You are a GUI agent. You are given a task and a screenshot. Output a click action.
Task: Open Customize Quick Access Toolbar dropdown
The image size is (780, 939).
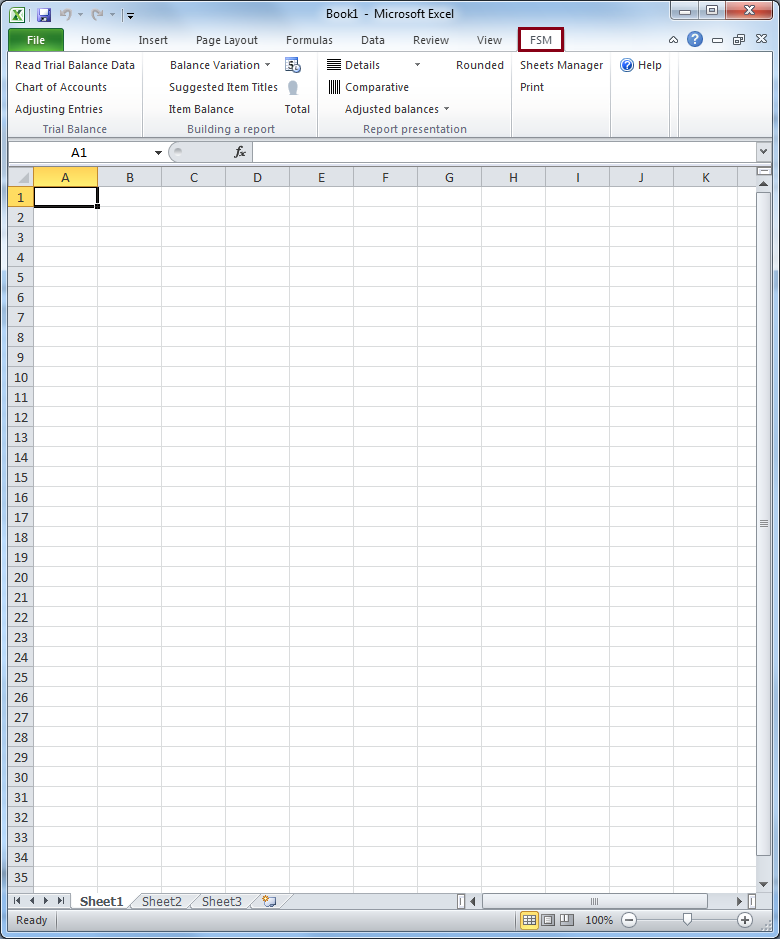click(x=131, y=16)
